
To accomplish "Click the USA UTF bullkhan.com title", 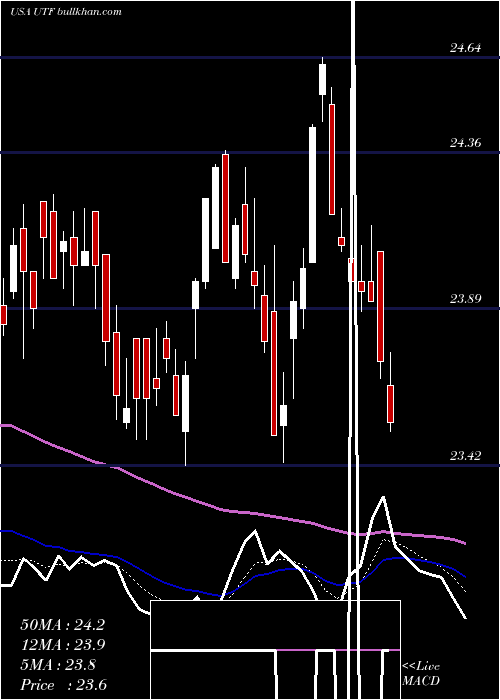I will pyautogui.click(x=66, y=11).
